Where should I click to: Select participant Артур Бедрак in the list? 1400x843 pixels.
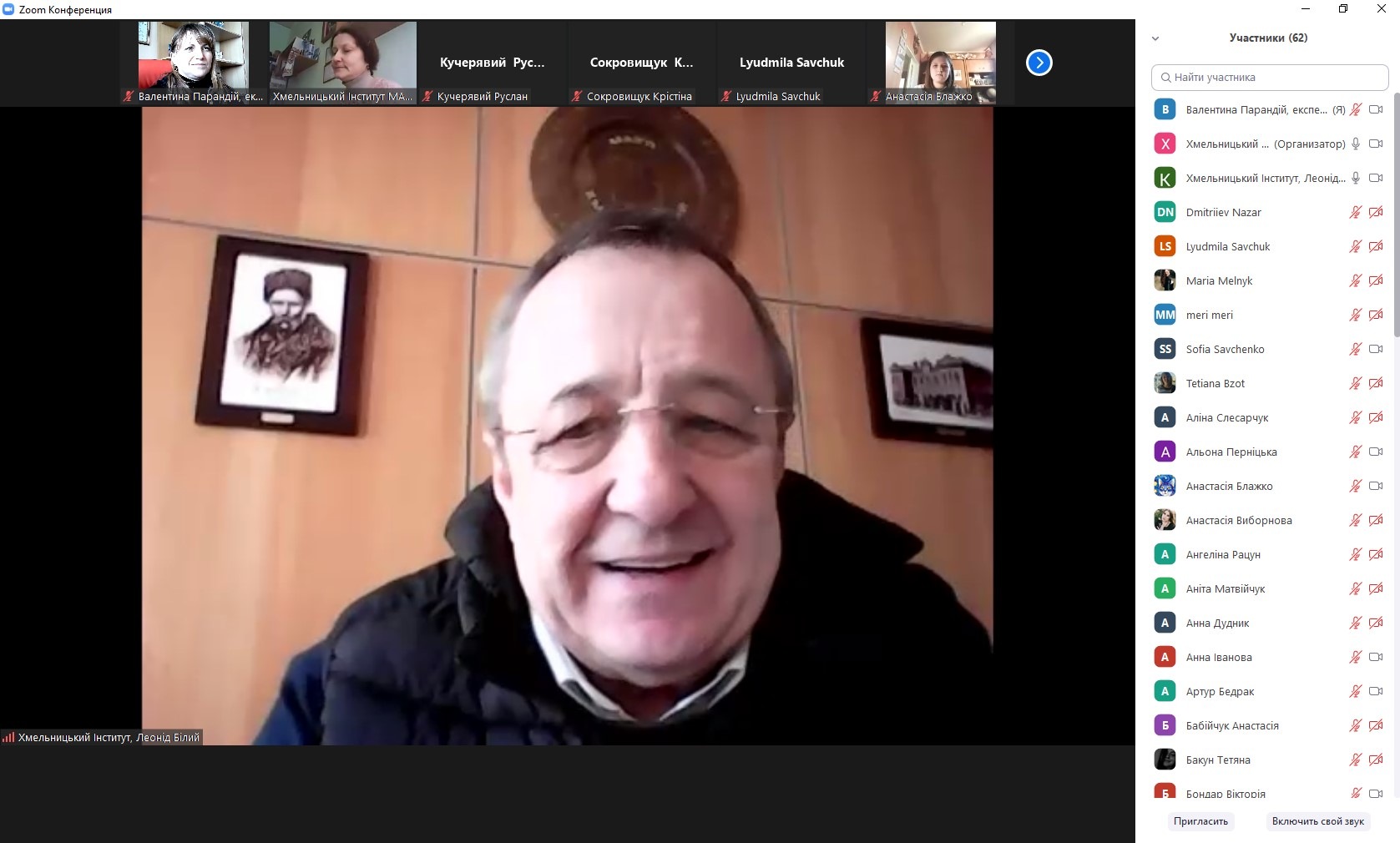1269,691
